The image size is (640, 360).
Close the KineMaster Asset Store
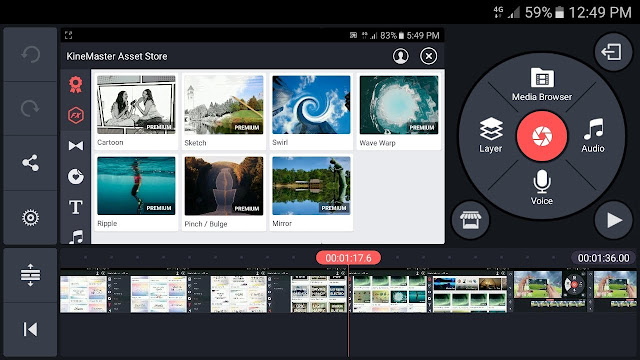click(x=429, y=56)
